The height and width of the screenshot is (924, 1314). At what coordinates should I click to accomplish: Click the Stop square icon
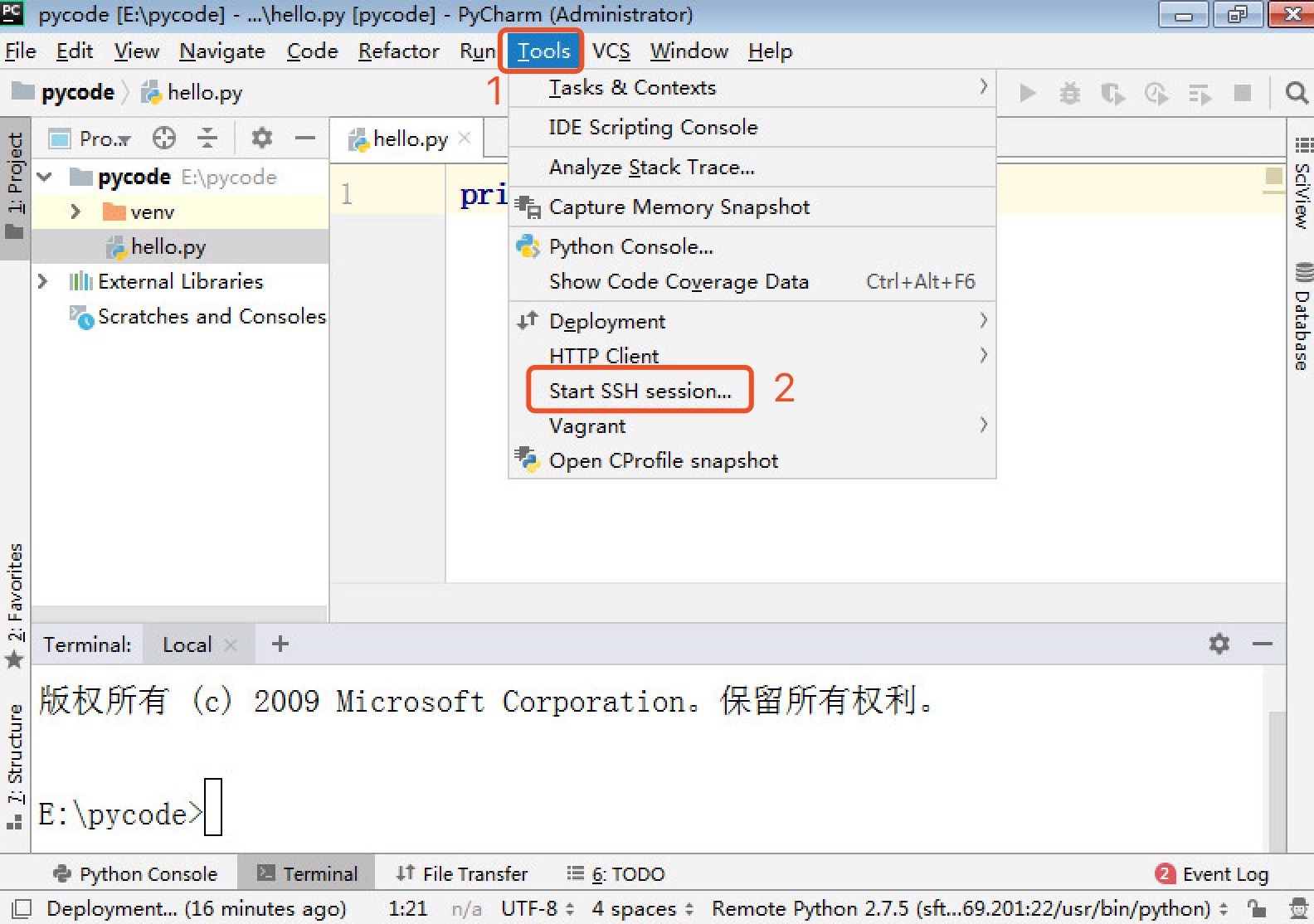(1243, 93)
